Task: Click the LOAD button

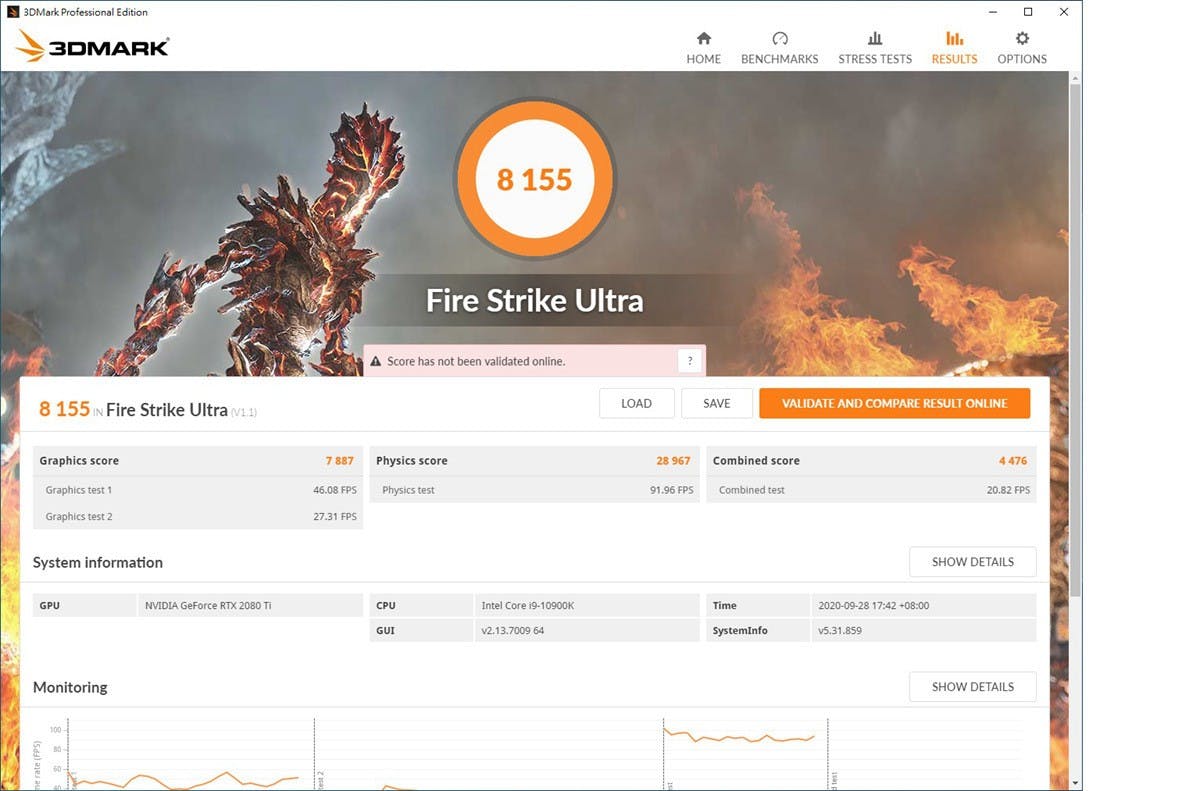Action: coord(636,403)
